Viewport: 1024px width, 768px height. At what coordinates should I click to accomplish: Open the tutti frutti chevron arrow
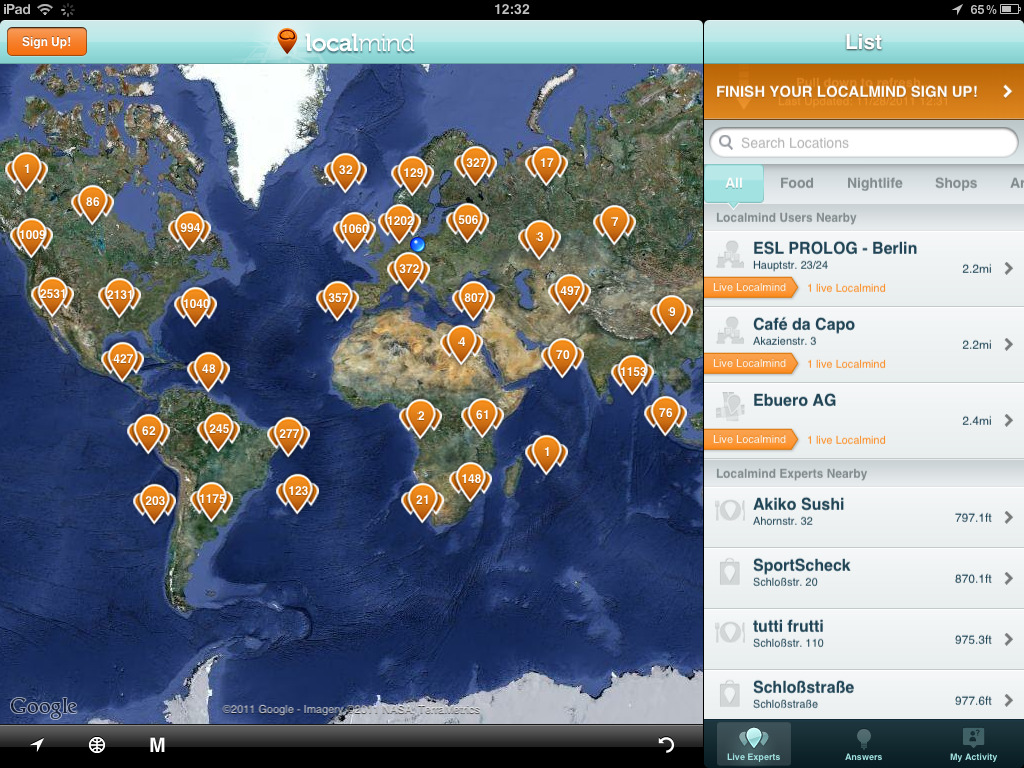(x=1008, y=639)
